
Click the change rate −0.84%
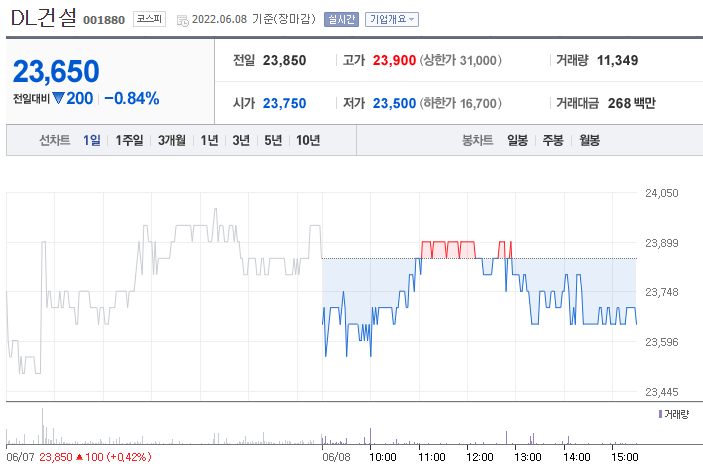[x=132, y=98]
